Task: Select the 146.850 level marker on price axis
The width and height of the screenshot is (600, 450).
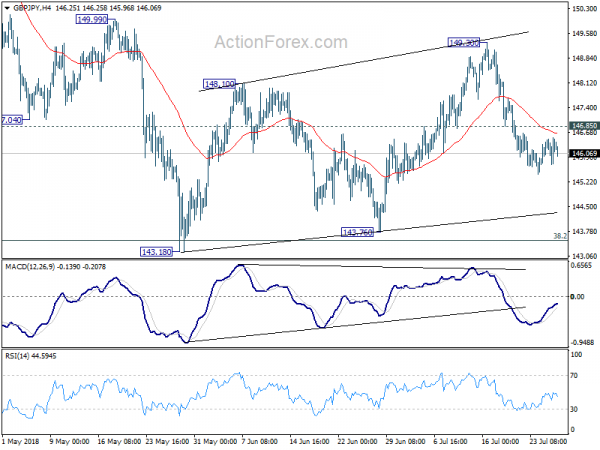Action: (x=584, y=126)
